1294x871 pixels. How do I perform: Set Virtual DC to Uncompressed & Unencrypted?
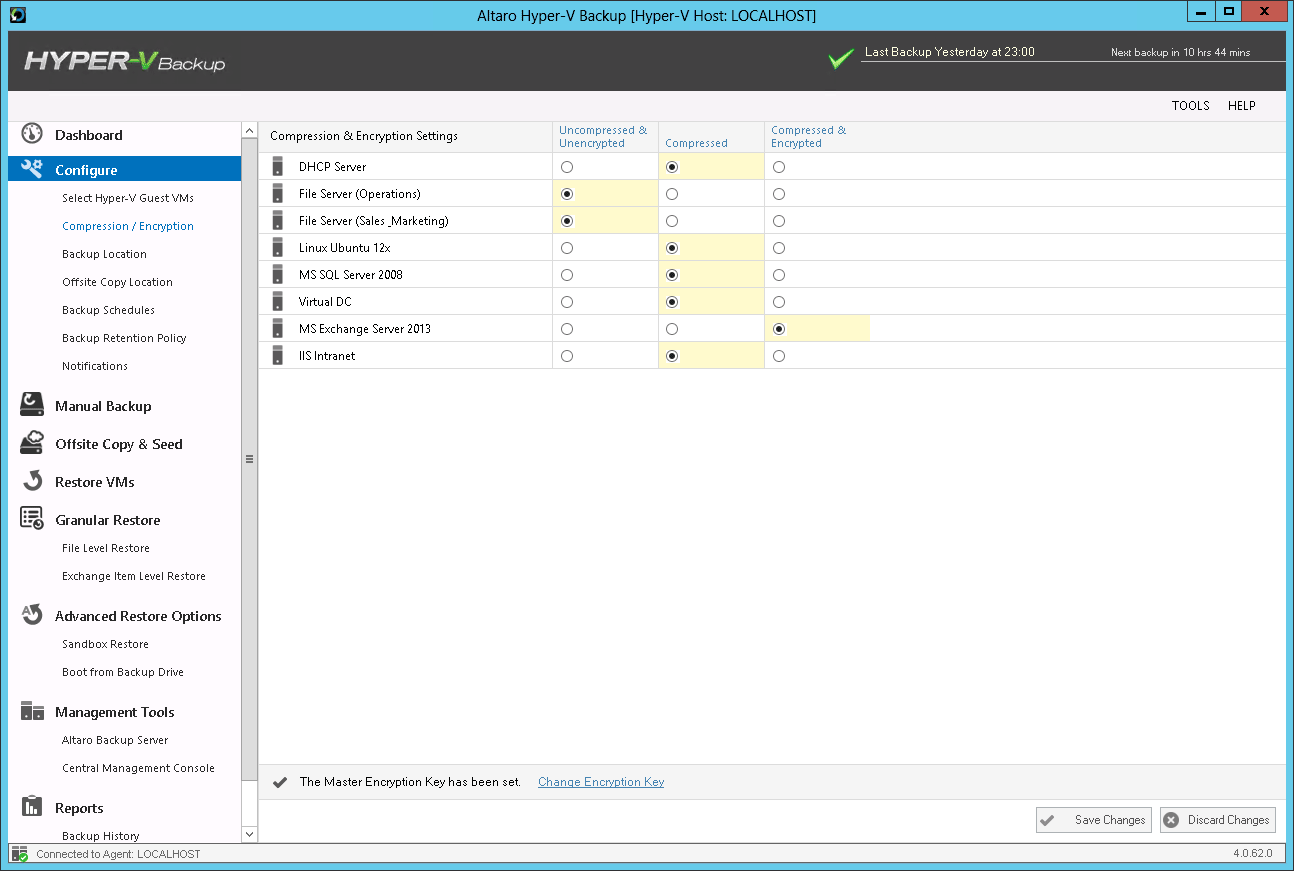coord(567,302)
